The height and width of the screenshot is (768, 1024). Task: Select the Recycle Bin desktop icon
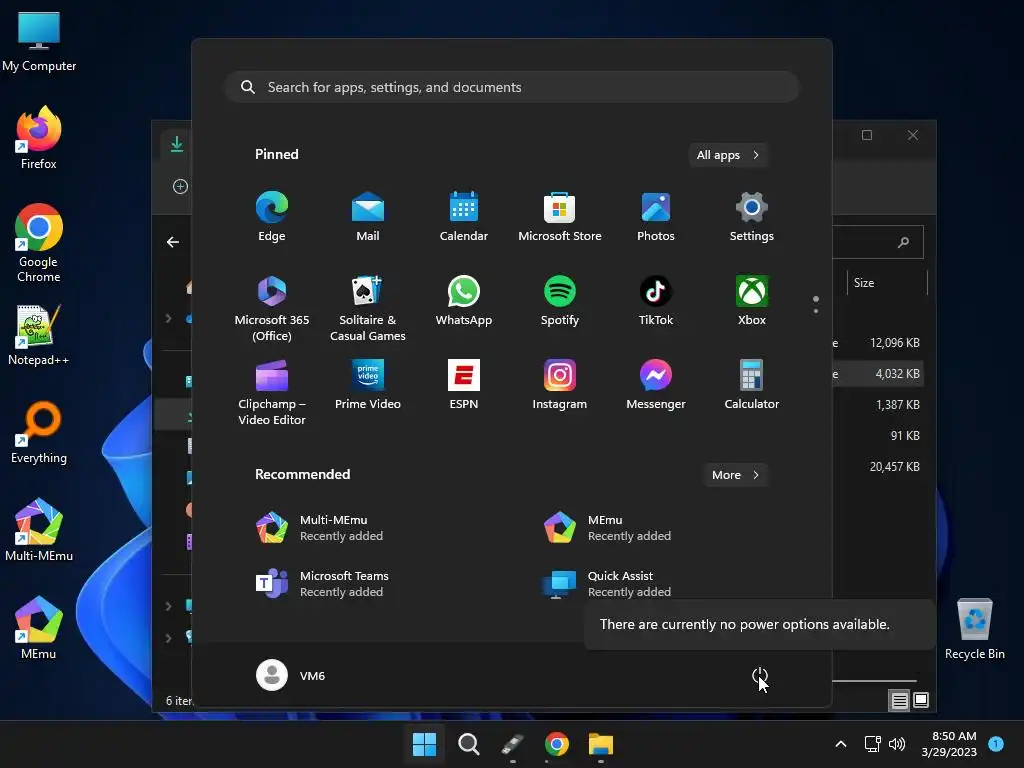(x=974, y=629)
